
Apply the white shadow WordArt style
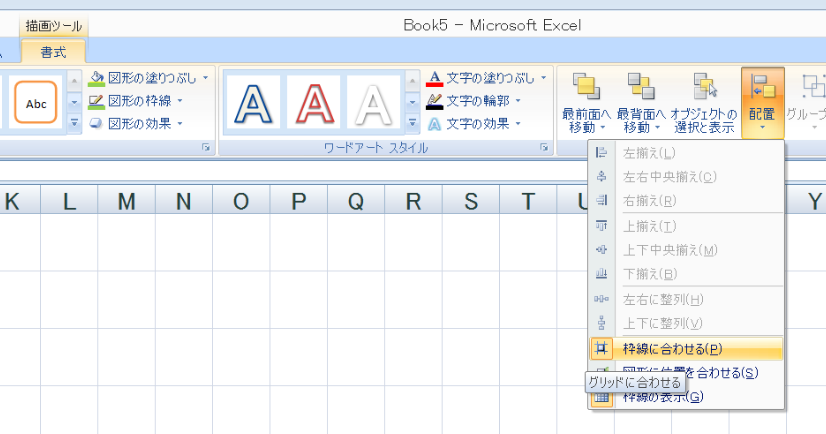tap(373, 103)
